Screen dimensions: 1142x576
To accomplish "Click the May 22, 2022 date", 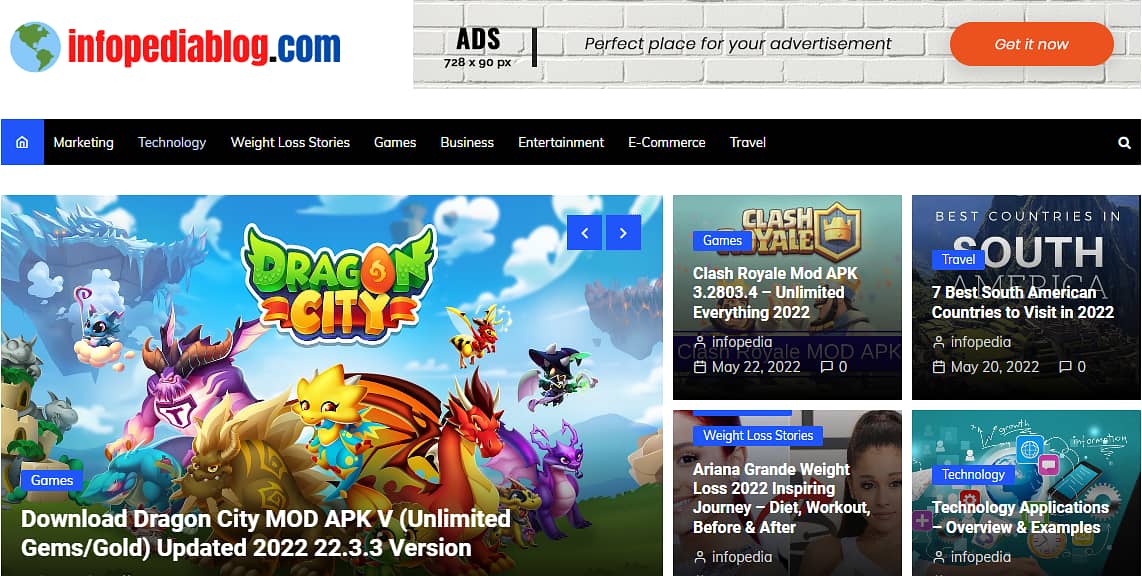I will pyautogui.click(x=756, y=367).
